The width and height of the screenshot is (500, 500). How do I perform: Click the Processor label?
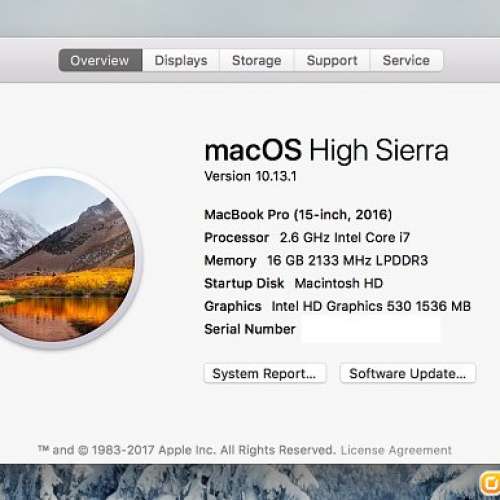point(236,238)
